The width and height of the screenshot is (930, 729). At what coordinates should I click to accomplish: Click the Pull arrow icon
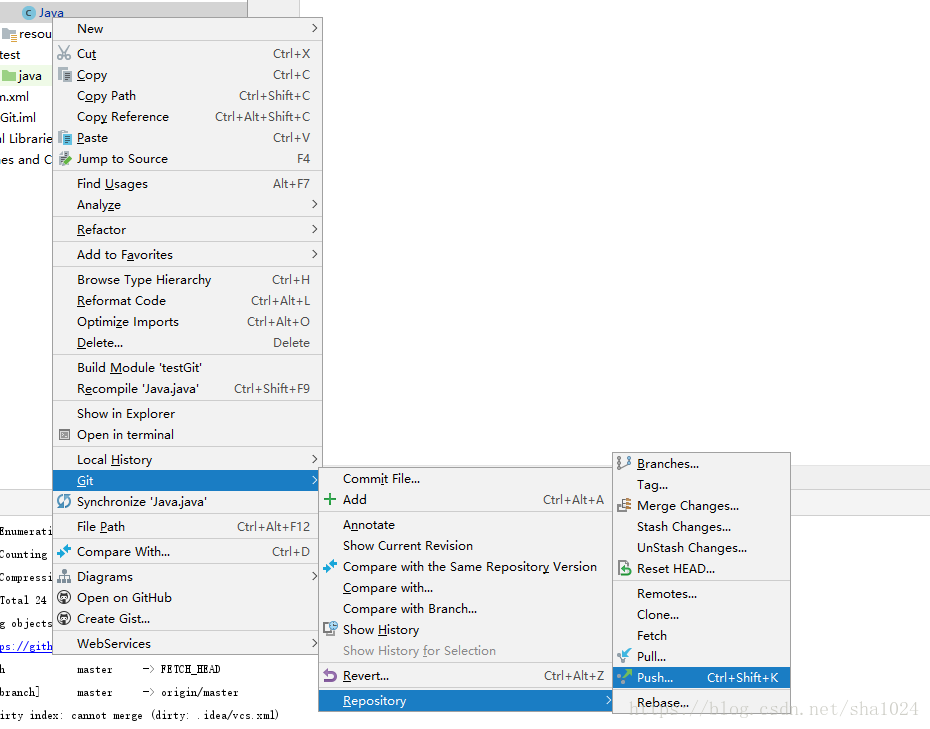pos(624,656)
